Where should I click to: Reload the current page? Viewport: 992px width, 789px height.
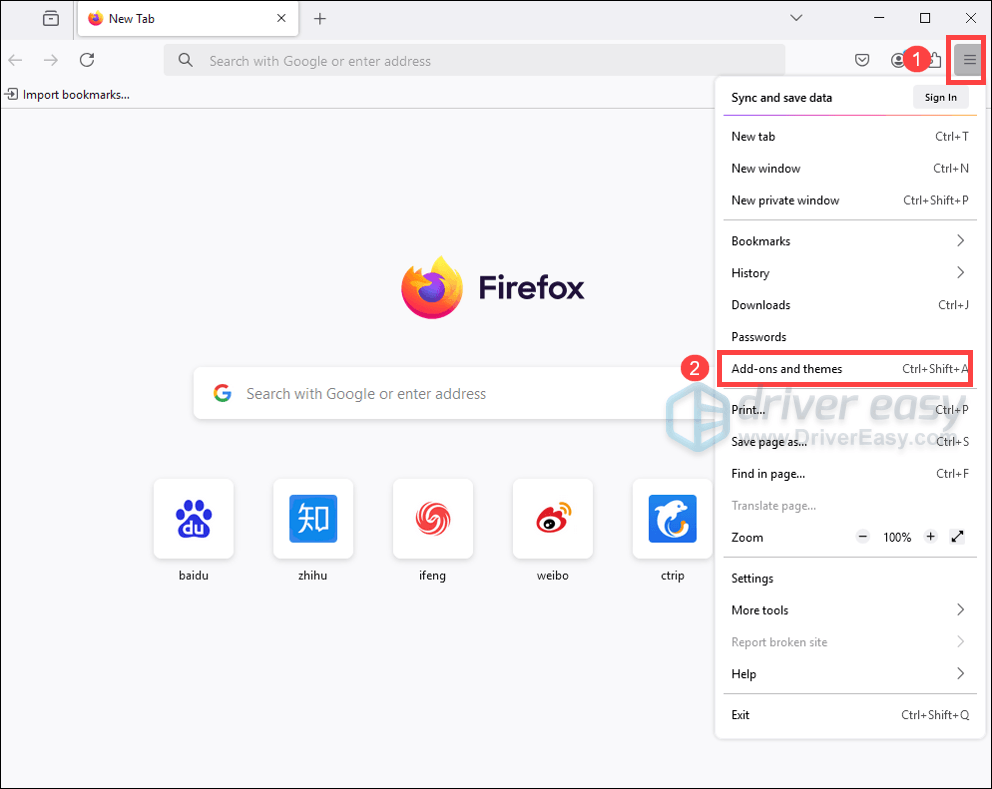click(x=87, y=60)
